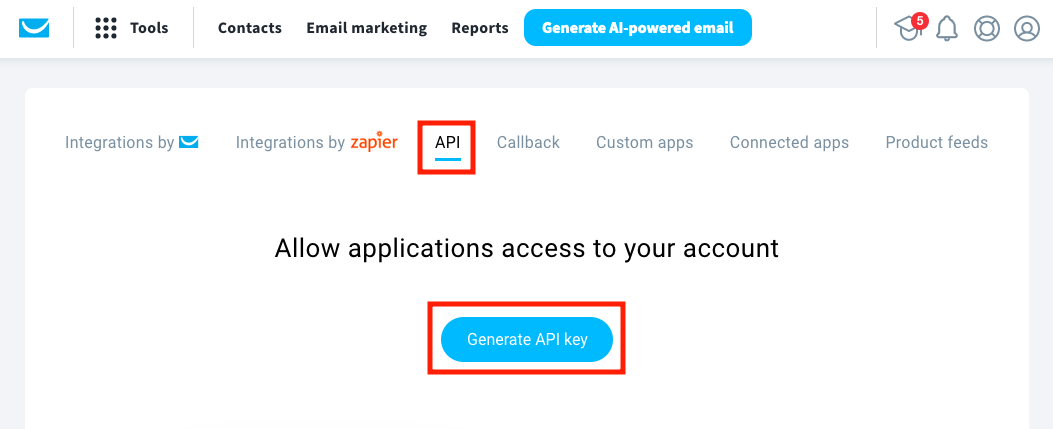Open the nine-dot Tools grid icon
The width and height of the screenshot is (1053, 429).
coord(106,28)
